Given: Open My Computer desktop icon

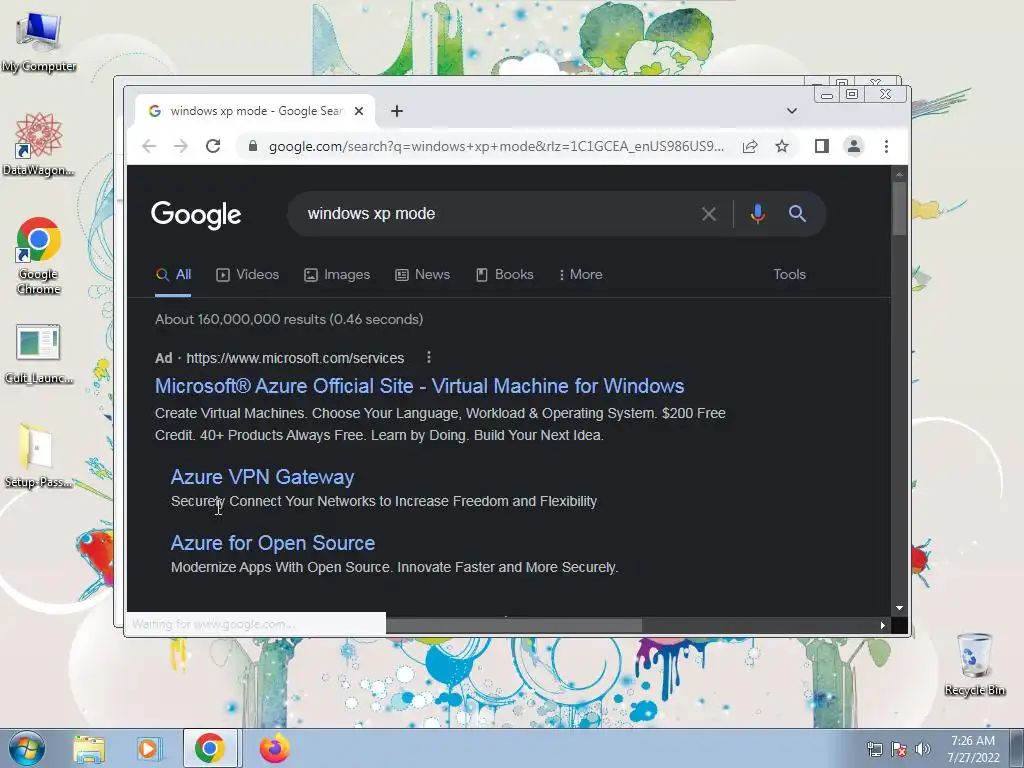Looking at the screenshot, I should [x=39, y=40].
